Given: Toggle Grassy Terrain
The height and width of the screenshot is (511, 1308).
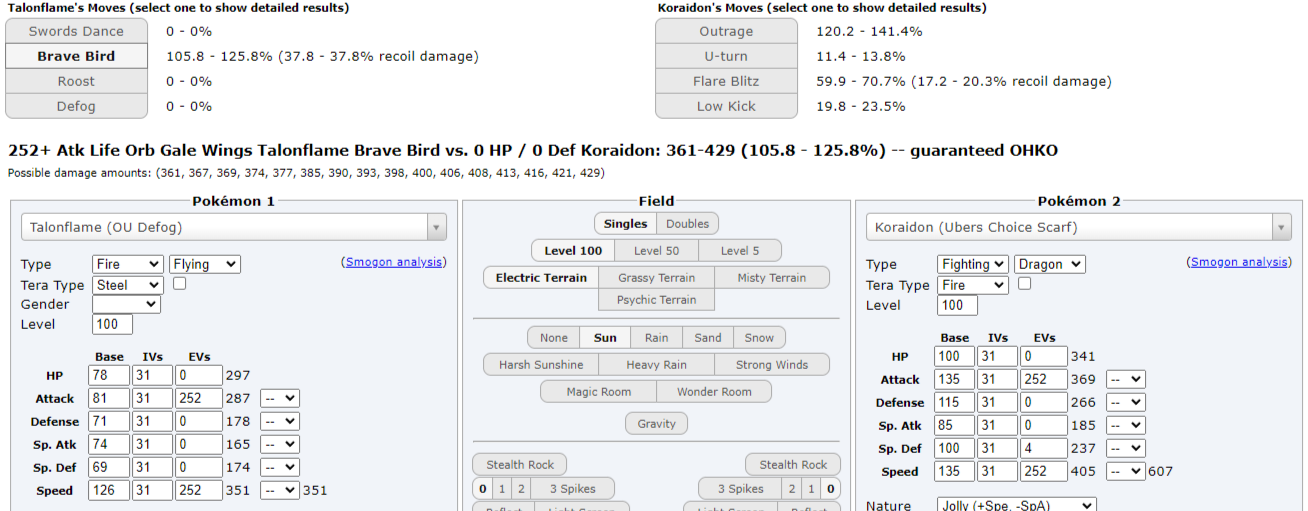Looking at the screenshot, I should tap(657, 277).
